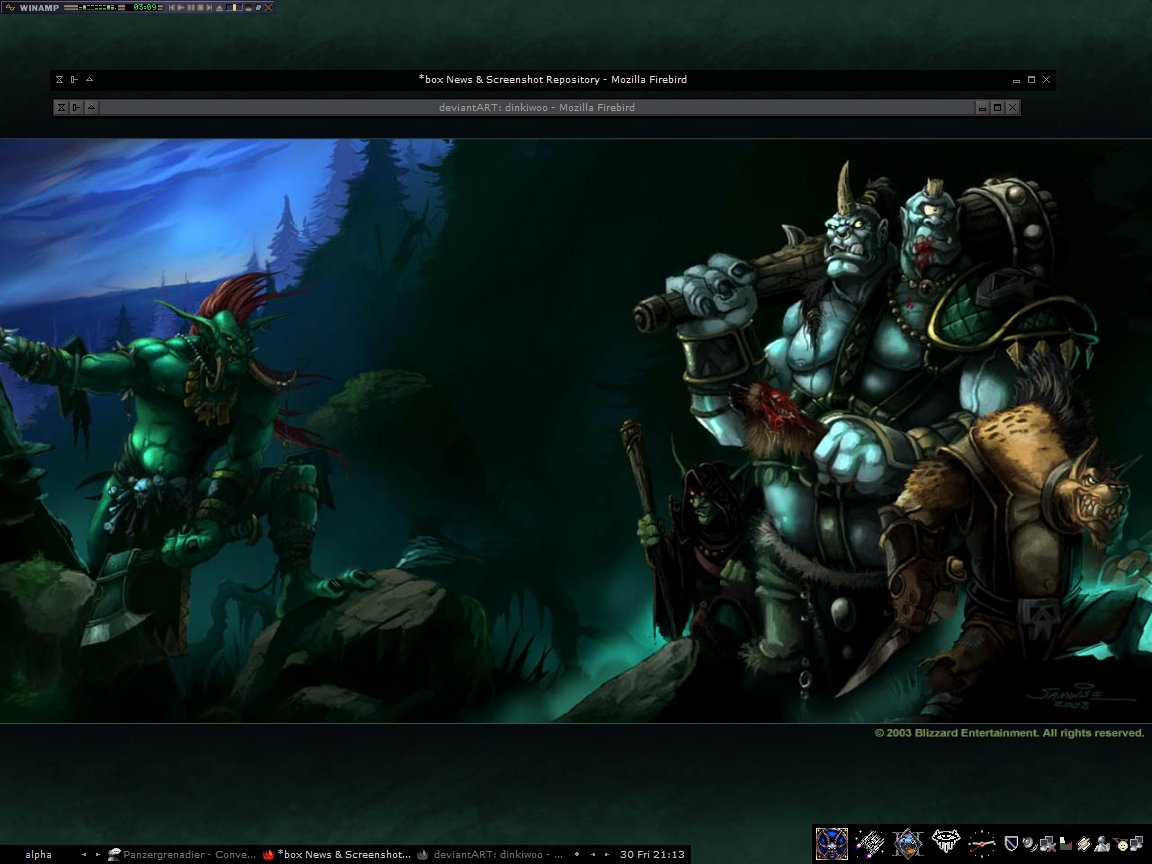The image size is (1152, 864).
Task: Open the MSN Messenger buddy tray icon
Action: click(x=1102, y=844)
